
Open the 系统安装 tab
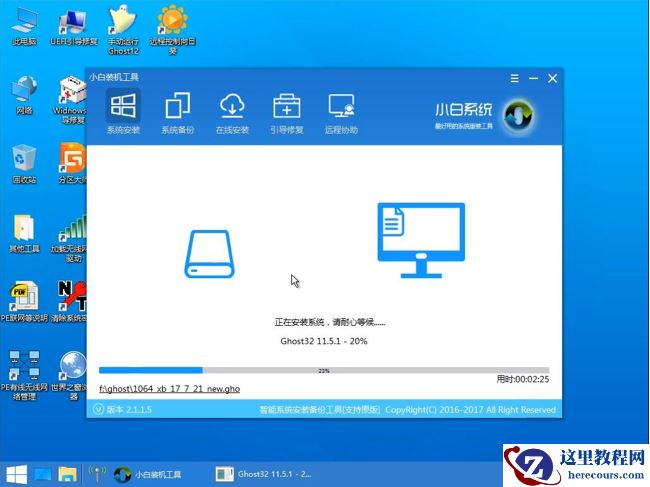(x=123, y=112)
